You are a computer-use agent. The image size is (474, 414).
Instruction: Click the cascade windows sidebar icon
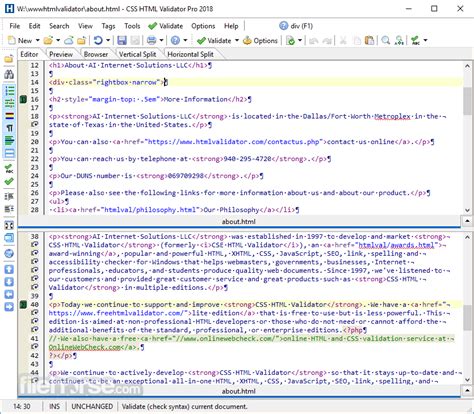click(9, 238)
